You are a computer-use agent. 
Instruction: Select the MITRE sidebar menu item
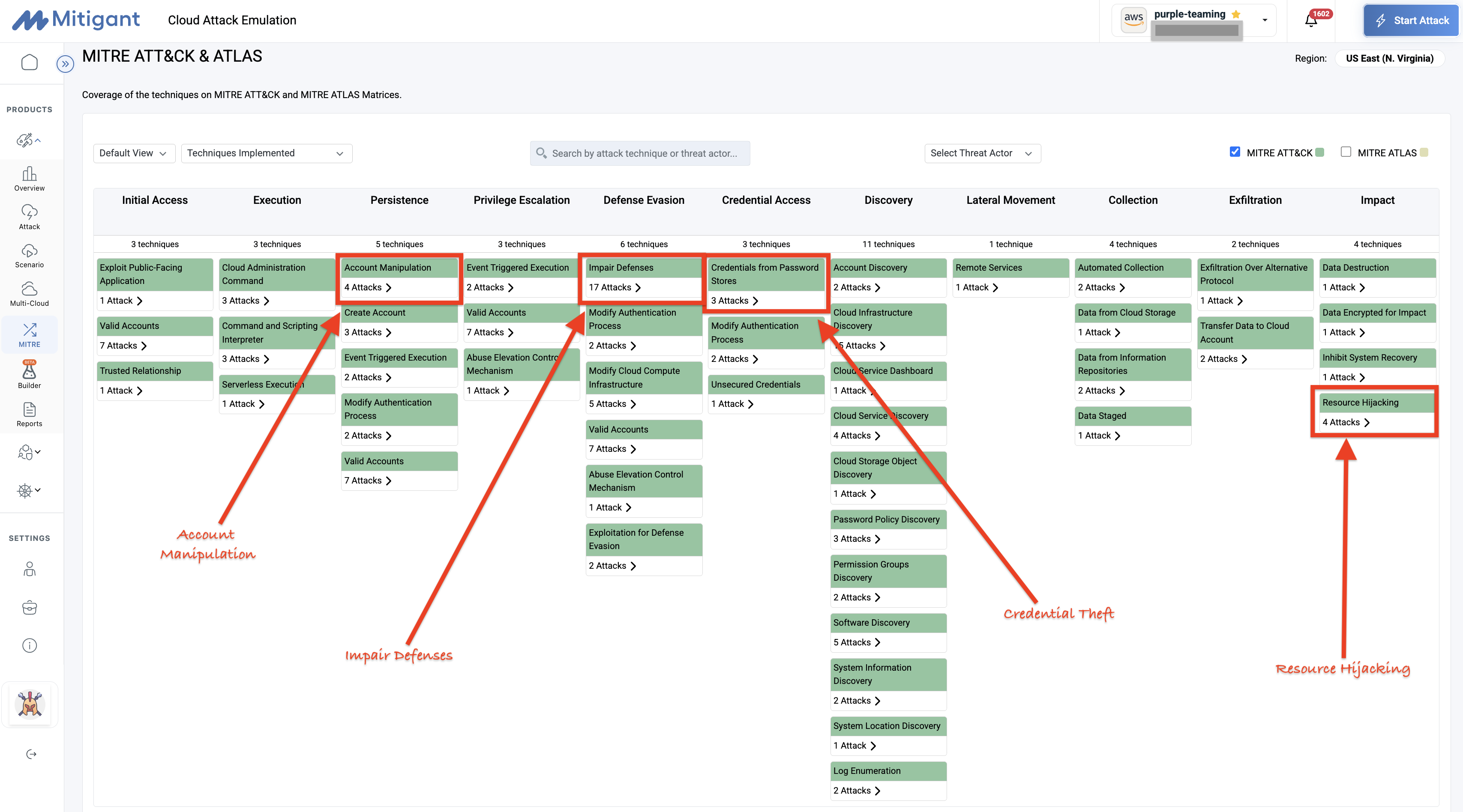29,334
